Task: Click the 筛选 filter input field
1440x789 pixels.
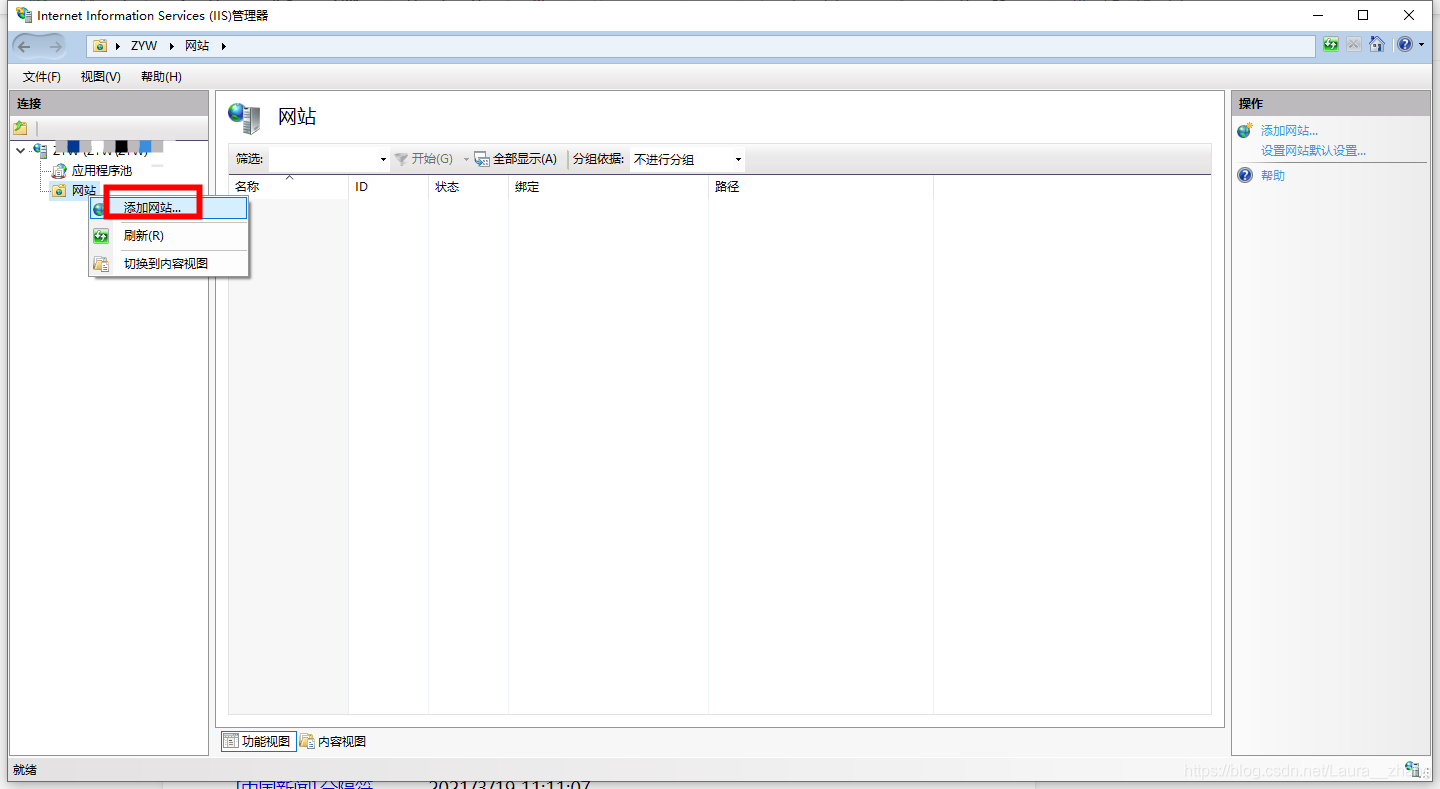Action: [x=323, y=159]
